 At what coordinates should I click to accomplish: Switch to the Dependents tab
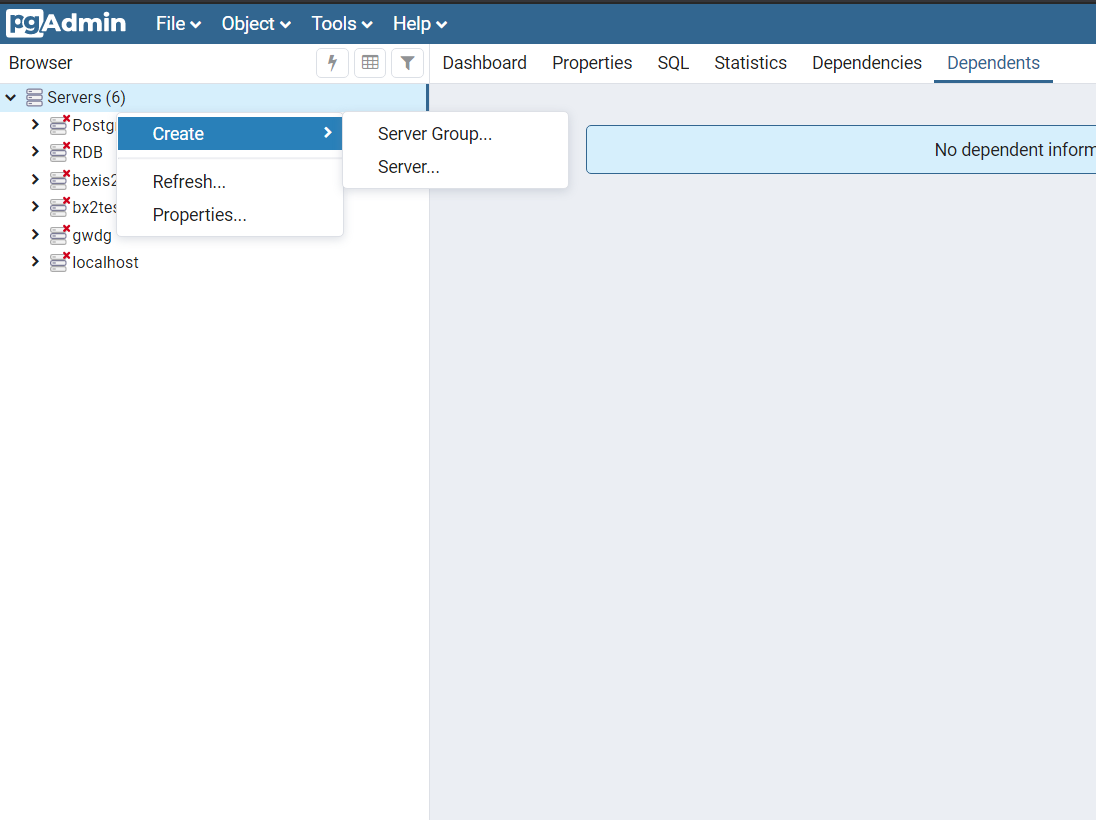pyautogui.click(x=993, y=63)
